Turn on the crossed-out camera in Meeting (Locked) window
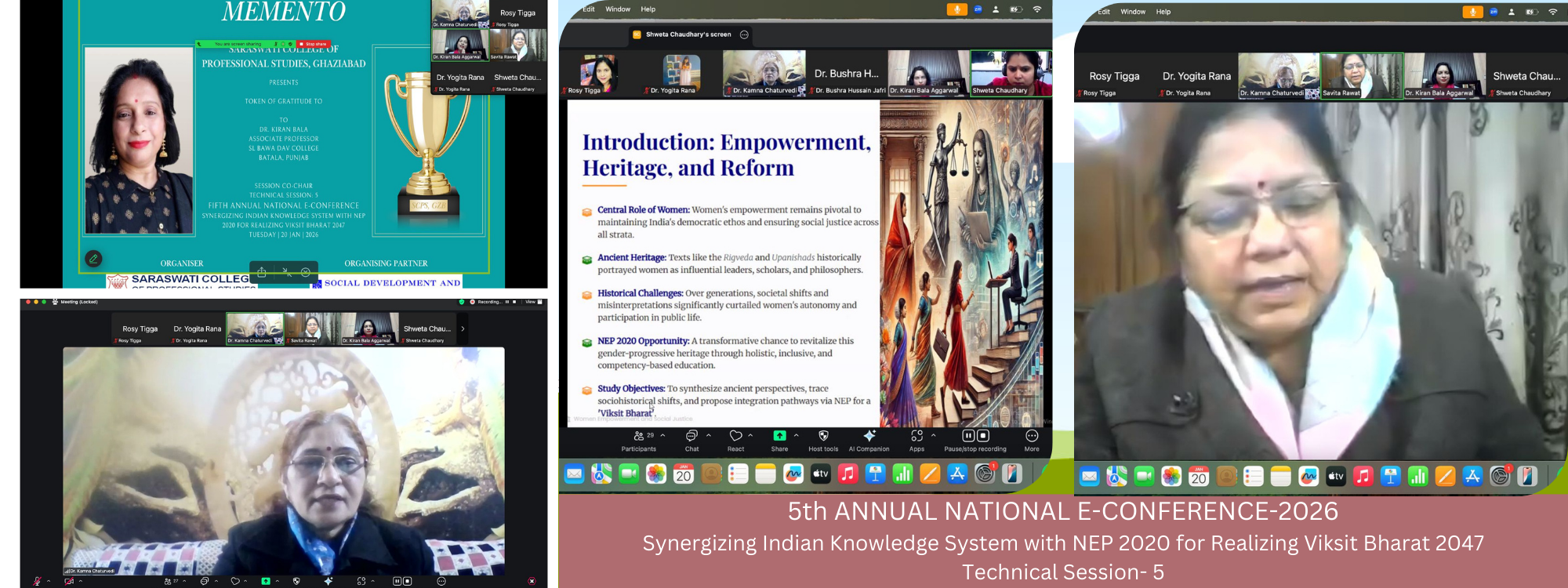The width and height of the screenshot is (1568, 588). point(69,581)
